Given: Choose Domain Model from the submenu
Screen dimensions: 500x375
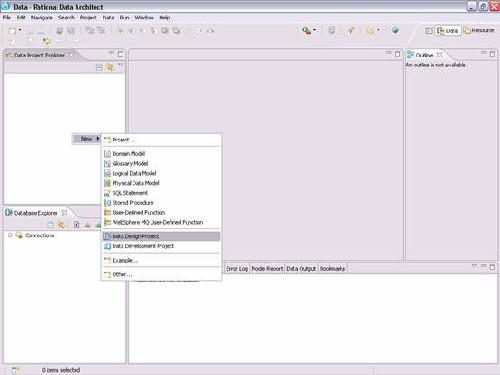Looking at the screenshot, I should [162, 154].
